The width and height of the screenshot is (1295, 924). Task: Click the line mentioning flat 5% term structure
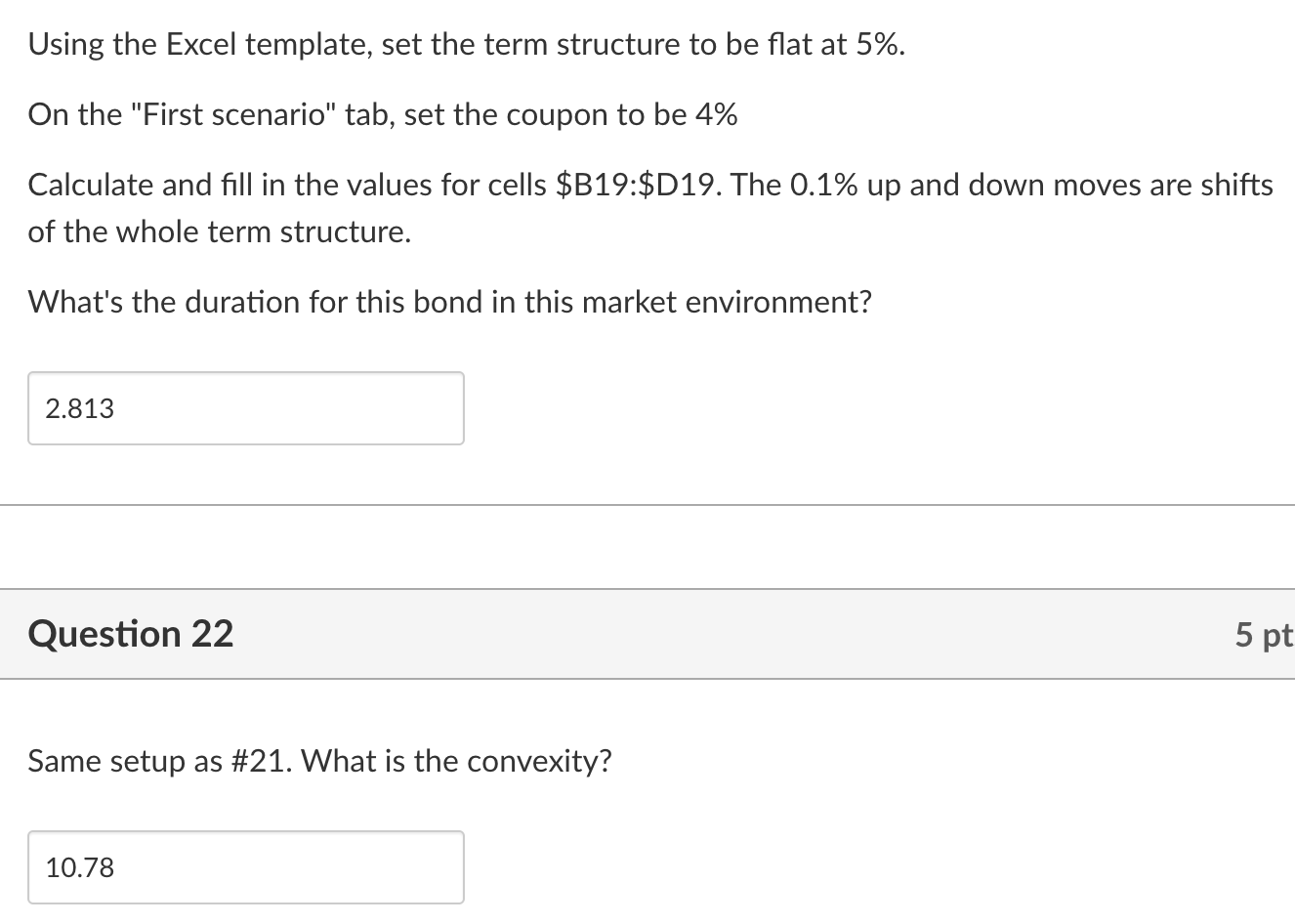click(x=466, y=43)
